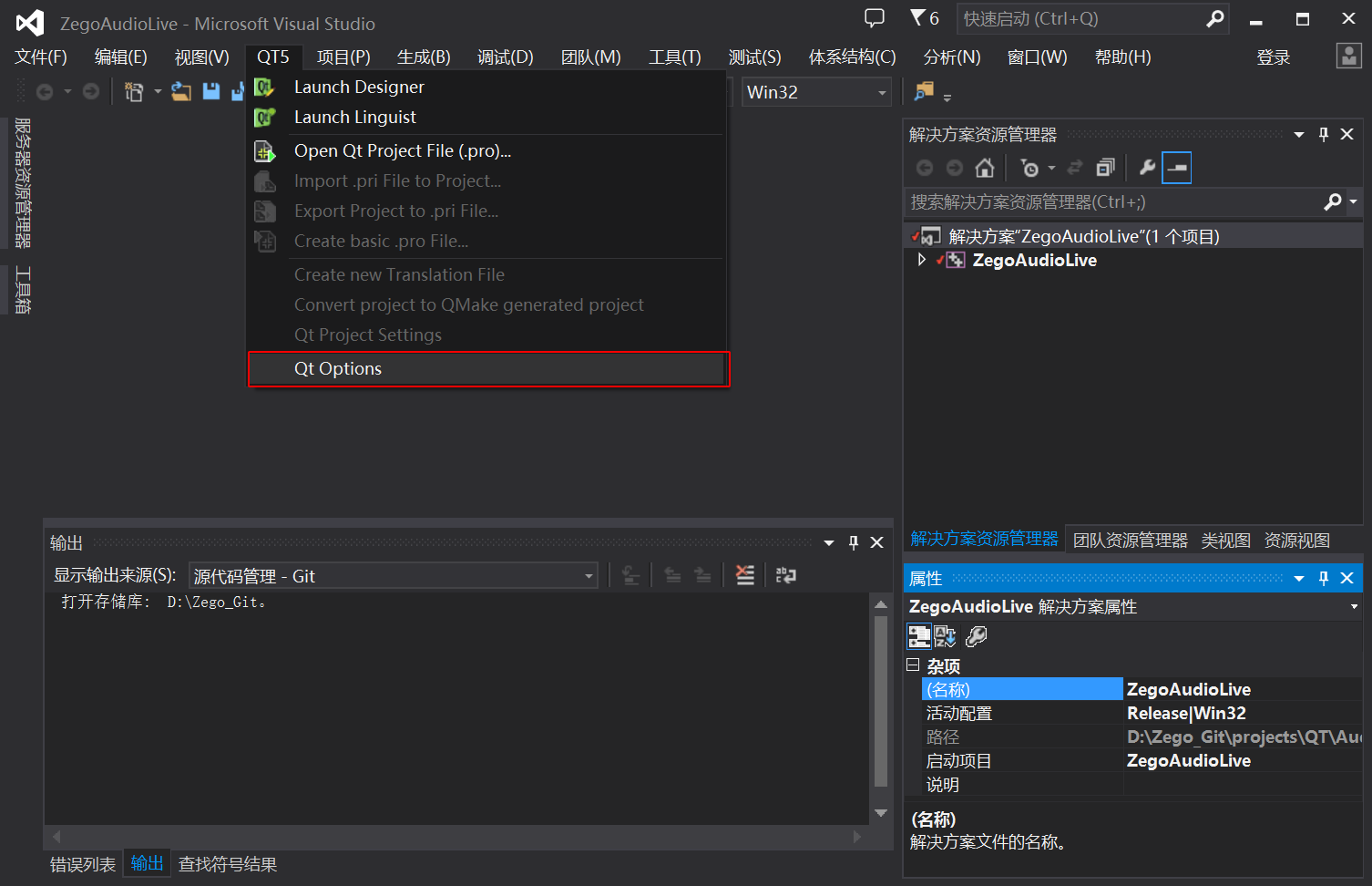The height and width of the screenshot is (886, 1372).
Task: Select the ZegoAudioLive project item
Action: (x=1034, y=260)
